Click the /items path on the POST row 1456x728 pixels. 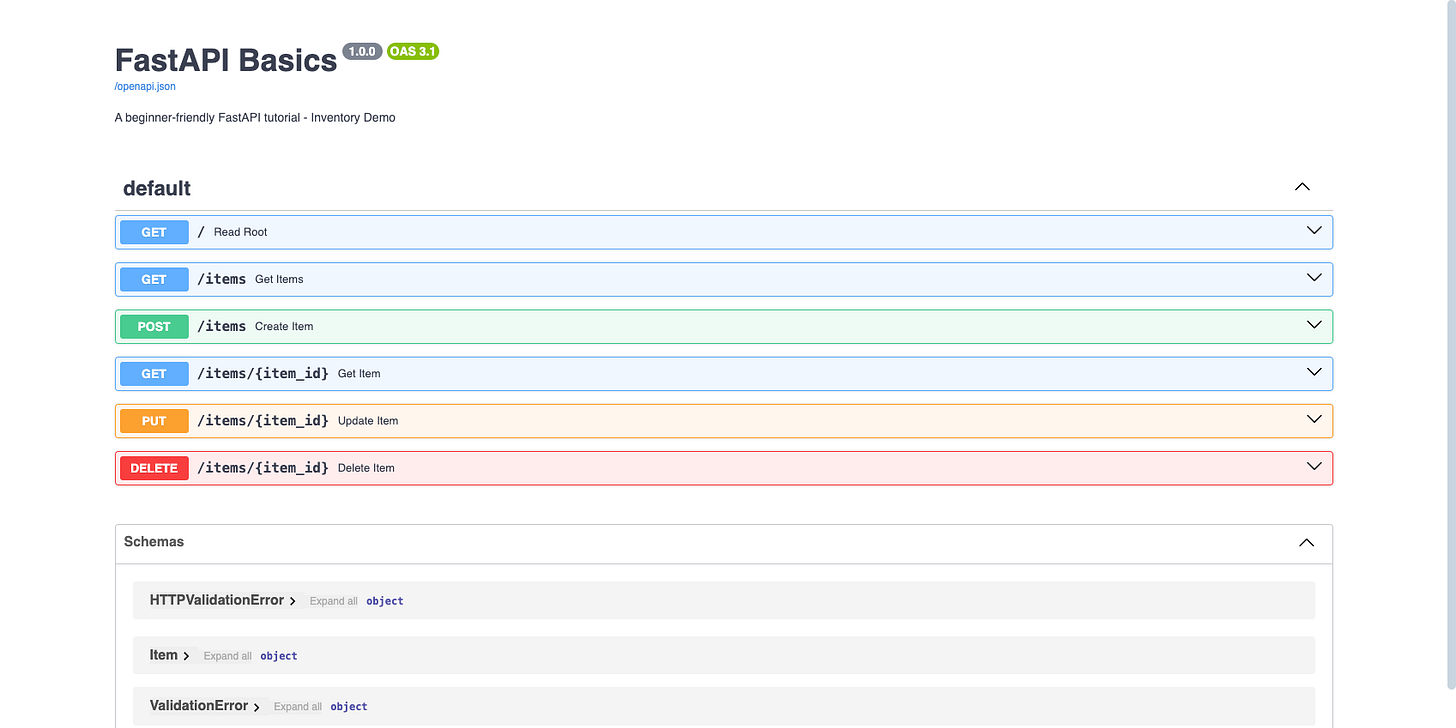point(221,326)
